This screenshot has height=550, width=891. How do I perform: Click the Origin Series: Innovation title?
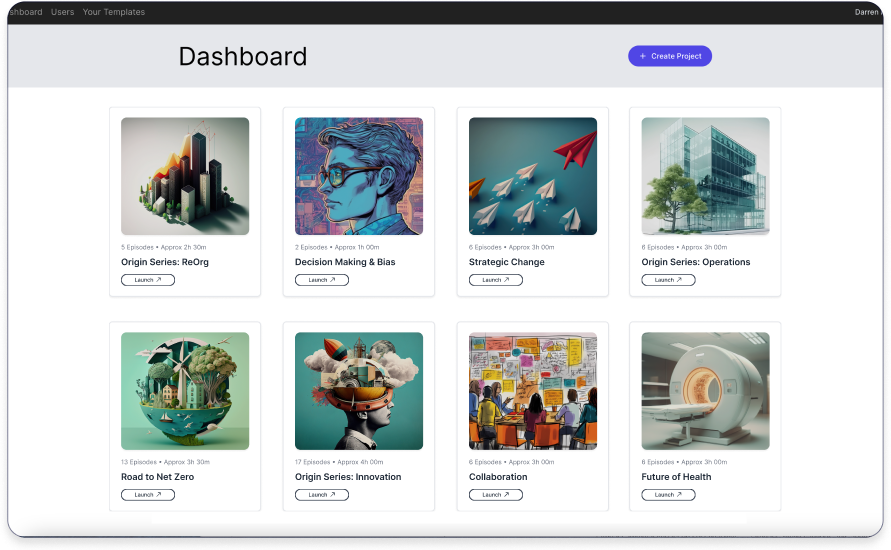pyautogui.click(x=348, y=477)
